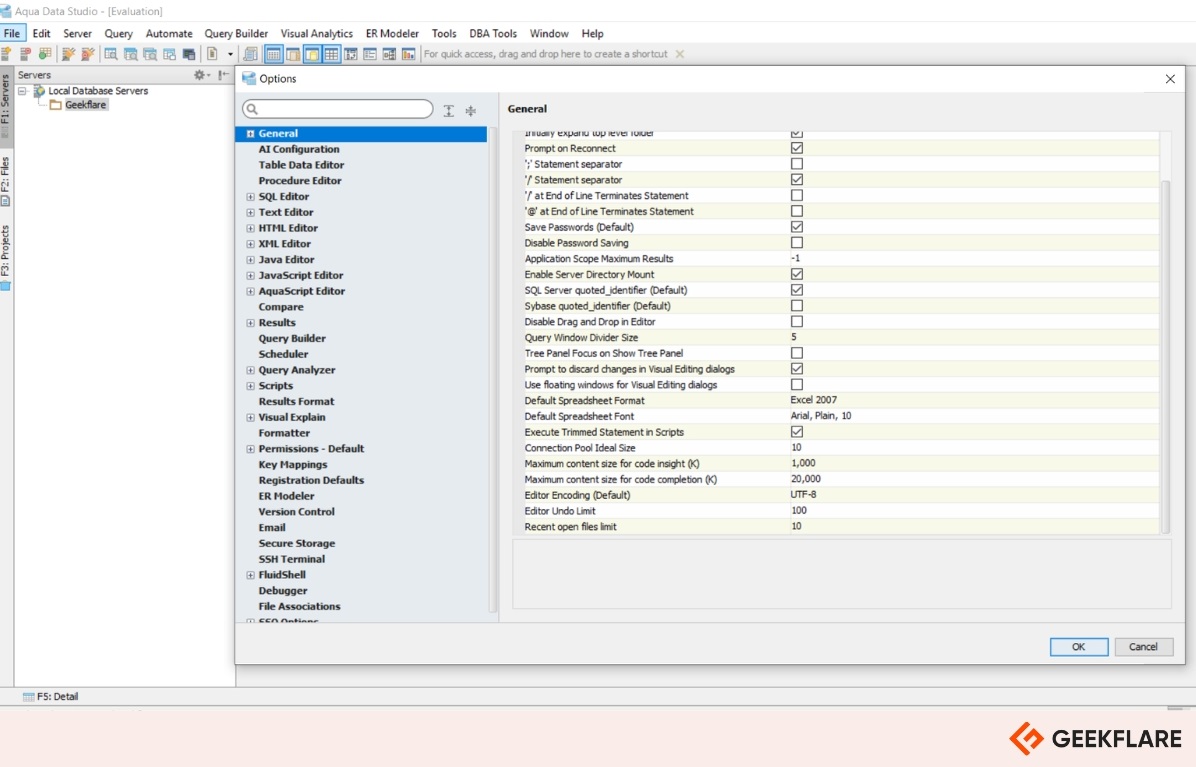The image size is (1196, 767).
Task: Click the form layout icon left of chart icon
Action: tap(389, 54)
